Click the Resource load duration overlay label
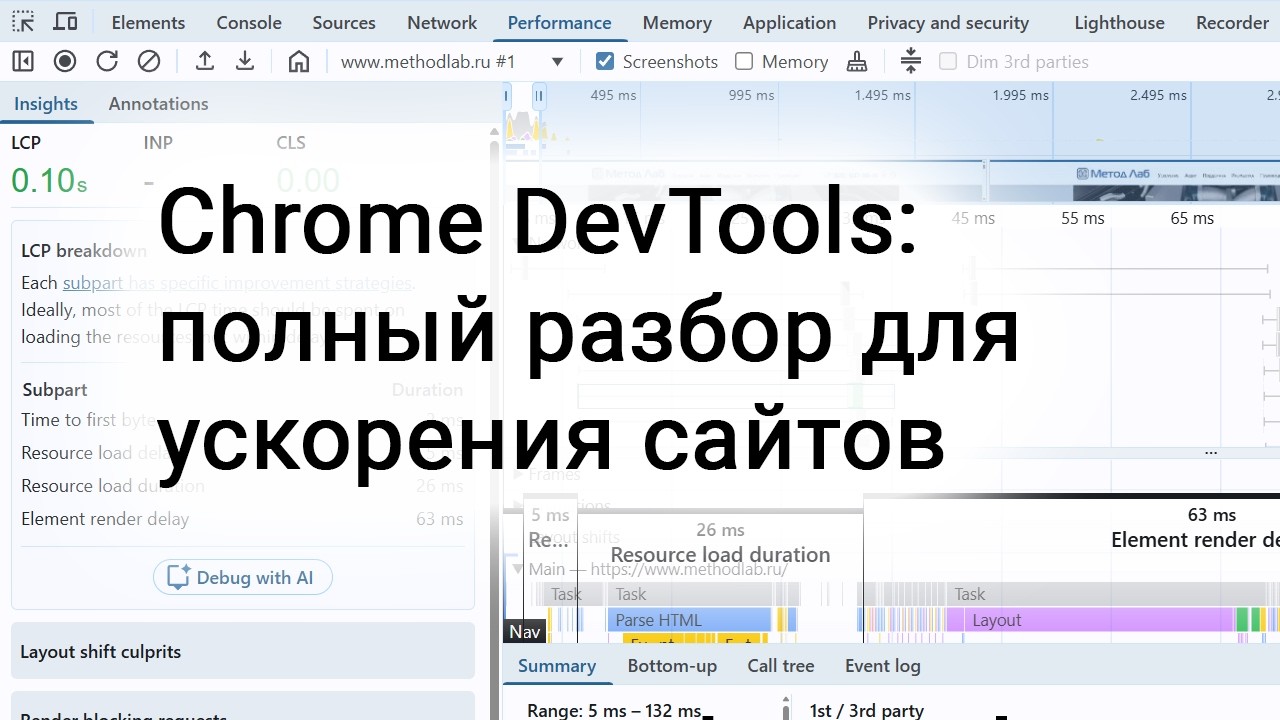The image size is (1280, 720). click(x=720, y=555)
